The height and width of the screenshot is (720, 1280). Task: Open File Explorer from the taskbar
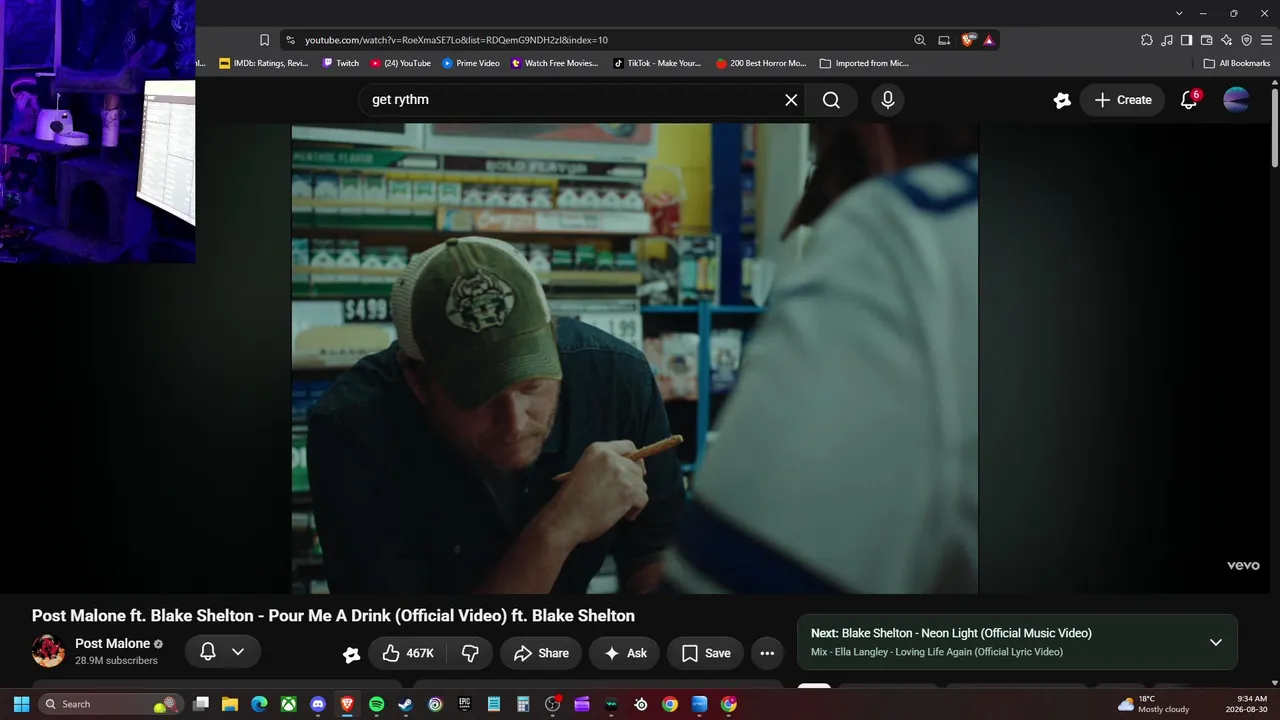point(230,704)
